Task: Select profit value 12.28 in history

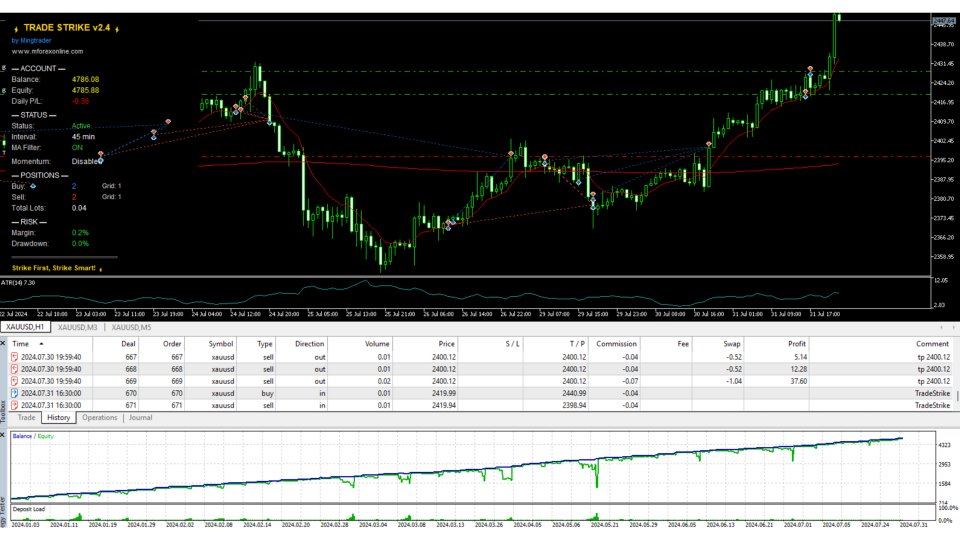Action: pyautogui.click(x=798, y=369)
